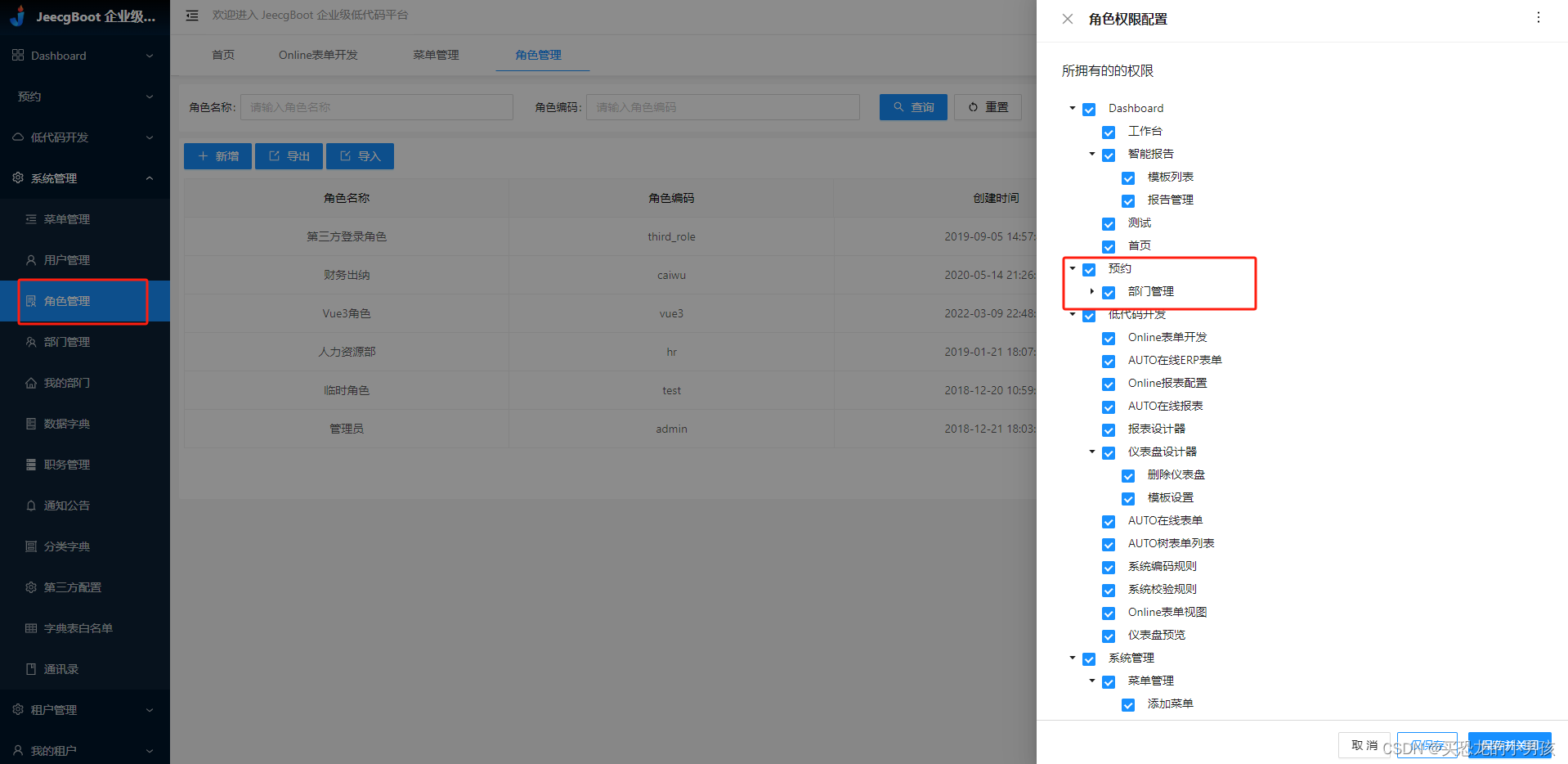Focus the 角色编码 input field
The image size is (1568, 764).
tap(723, 107)
